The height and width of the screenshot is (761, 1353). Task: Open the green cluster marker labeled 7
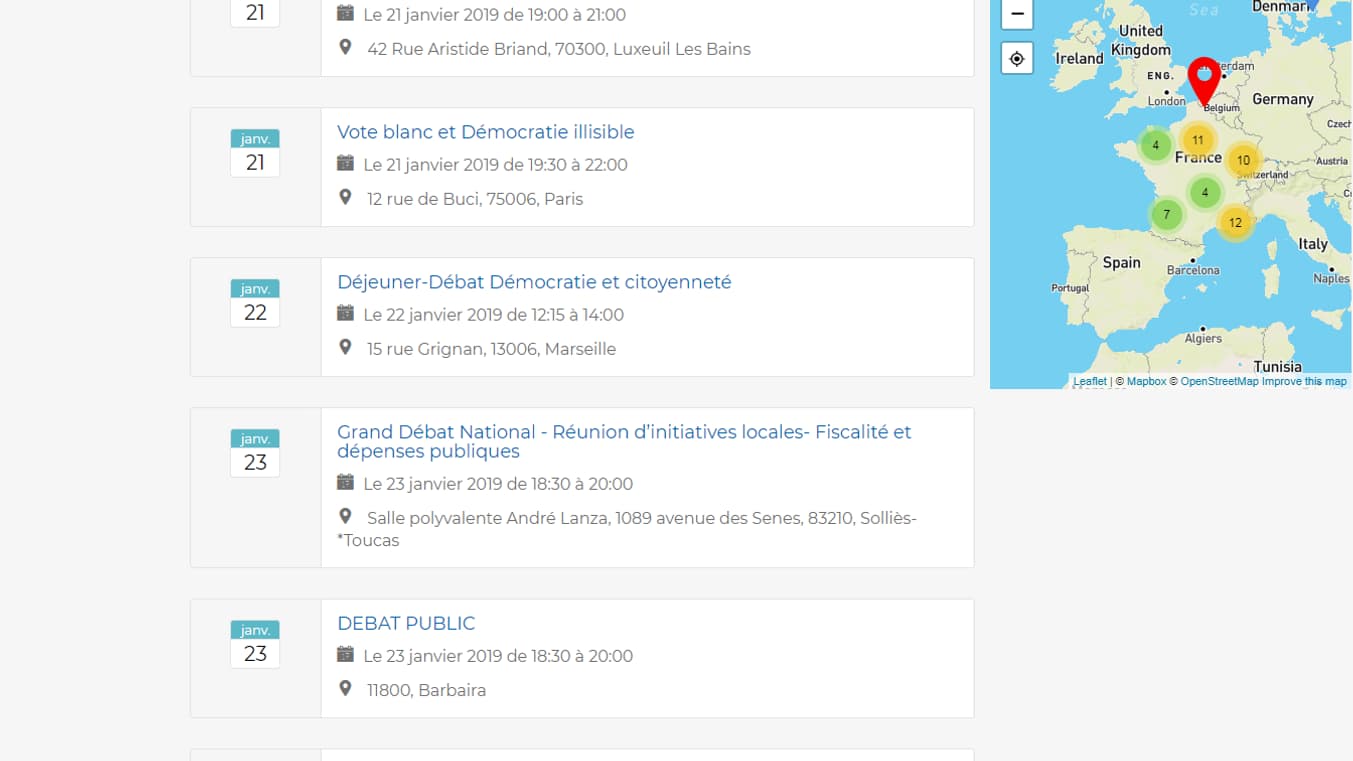coord(1166,215)
